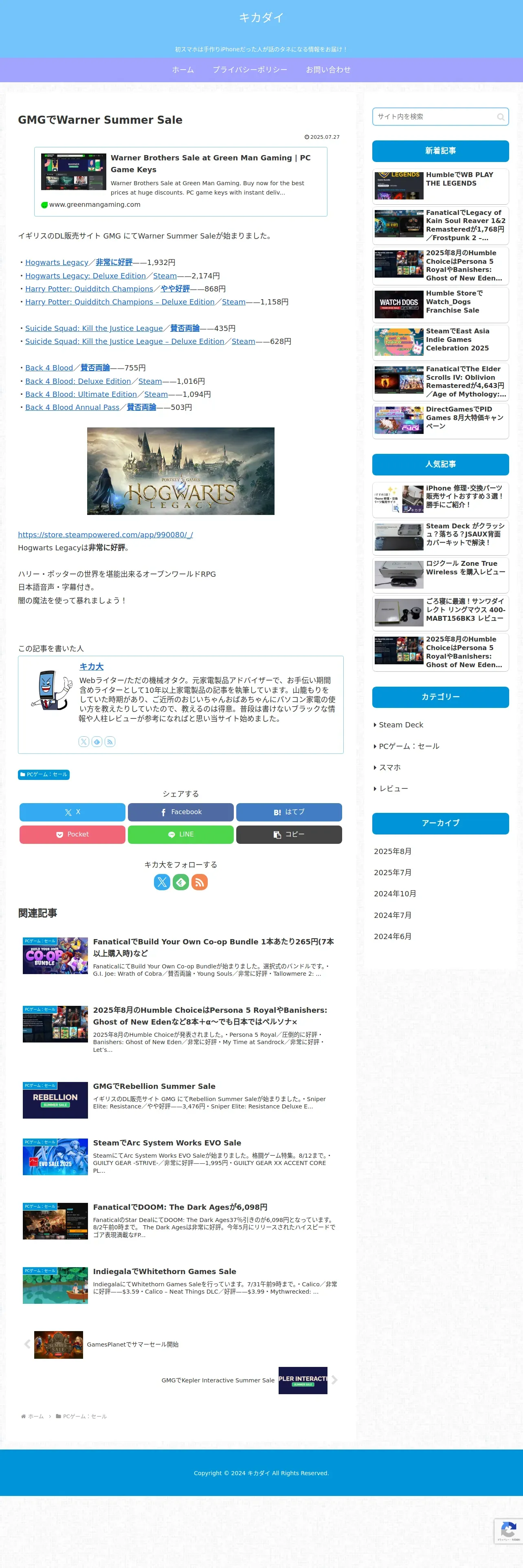The image size is (523, 1568).
Task: Click the Hogwarts Legacy banner image
Action: [x=181, y=471]
